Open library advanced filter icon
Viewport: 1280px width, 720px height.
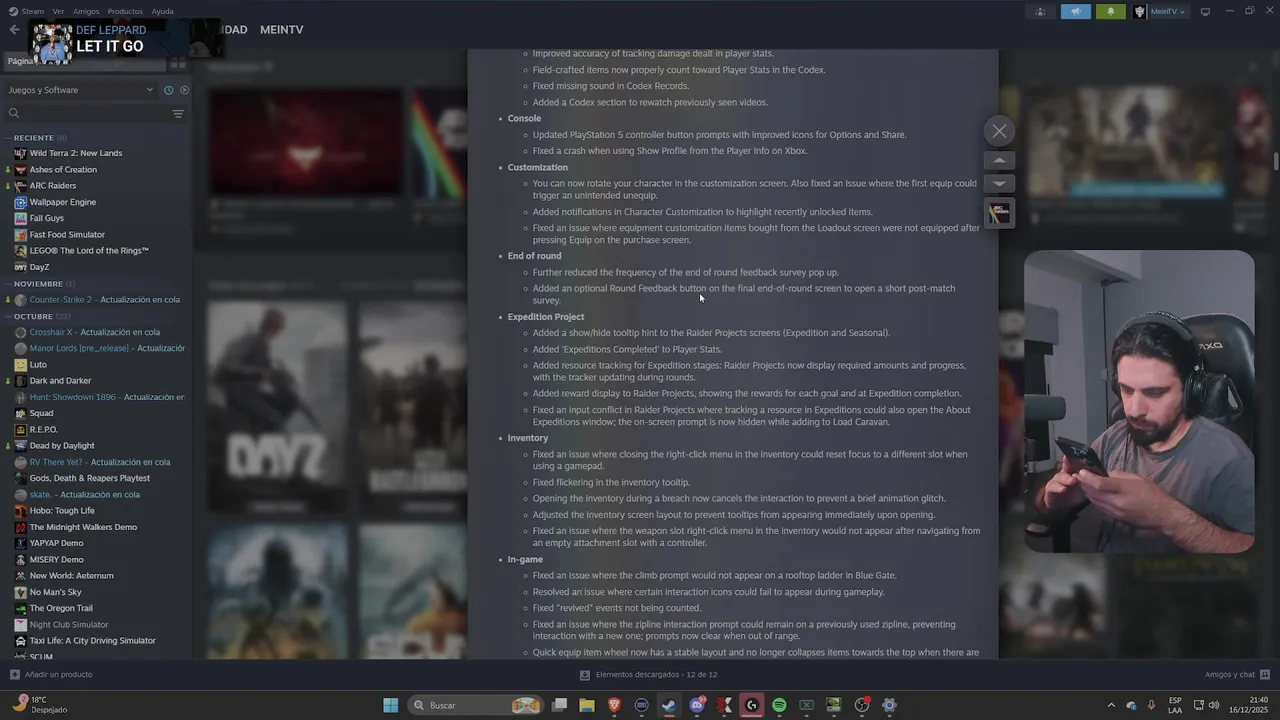click(178, 114)
